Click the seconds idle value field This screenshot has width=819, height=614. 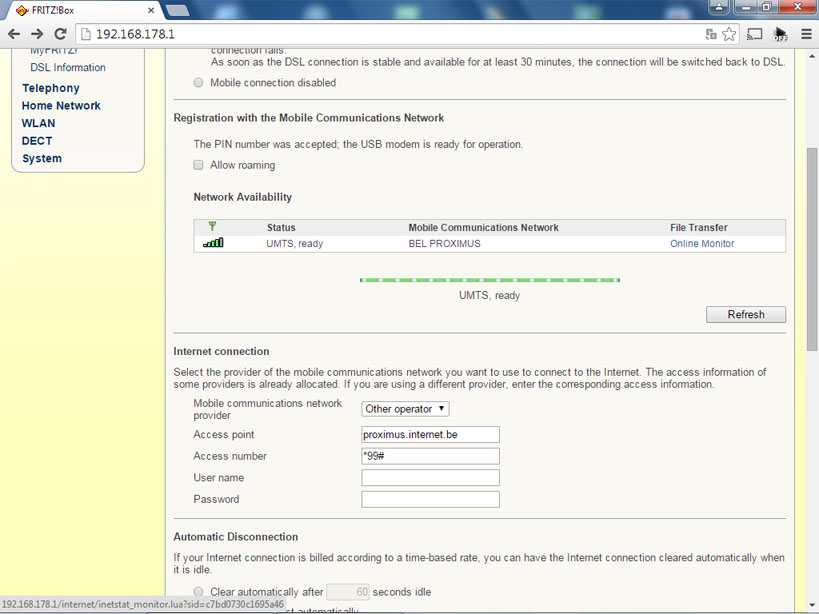pyautogui.click(x=348, y=592)
